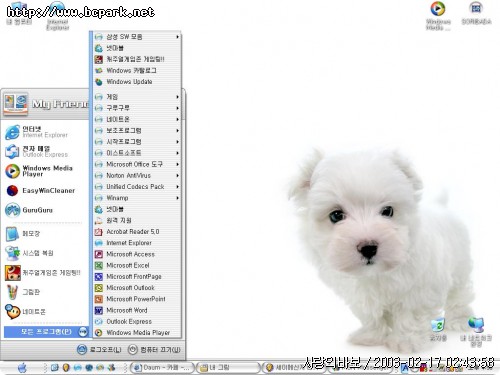Screen dimensions: 500x375
Task: Open 메모장 (Notepad)
Action: 45,234
